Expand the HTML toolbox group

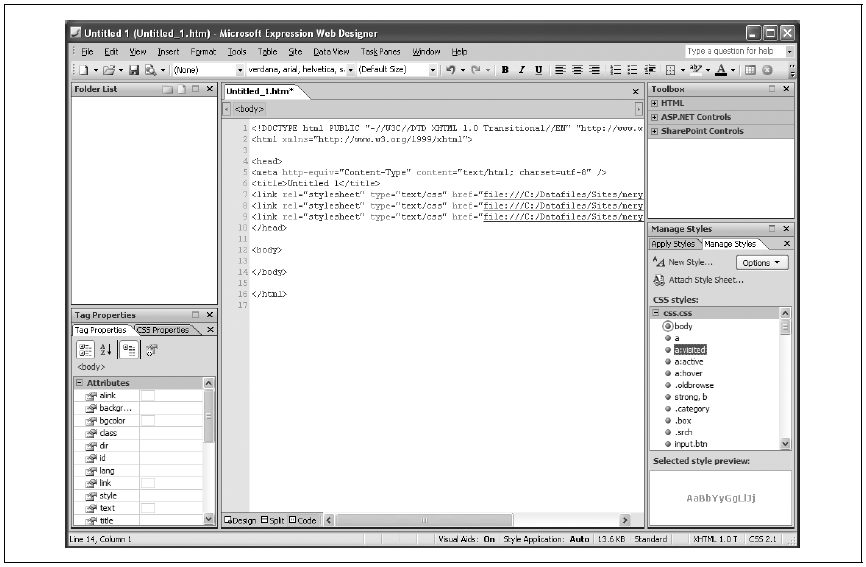pos(654,103)
